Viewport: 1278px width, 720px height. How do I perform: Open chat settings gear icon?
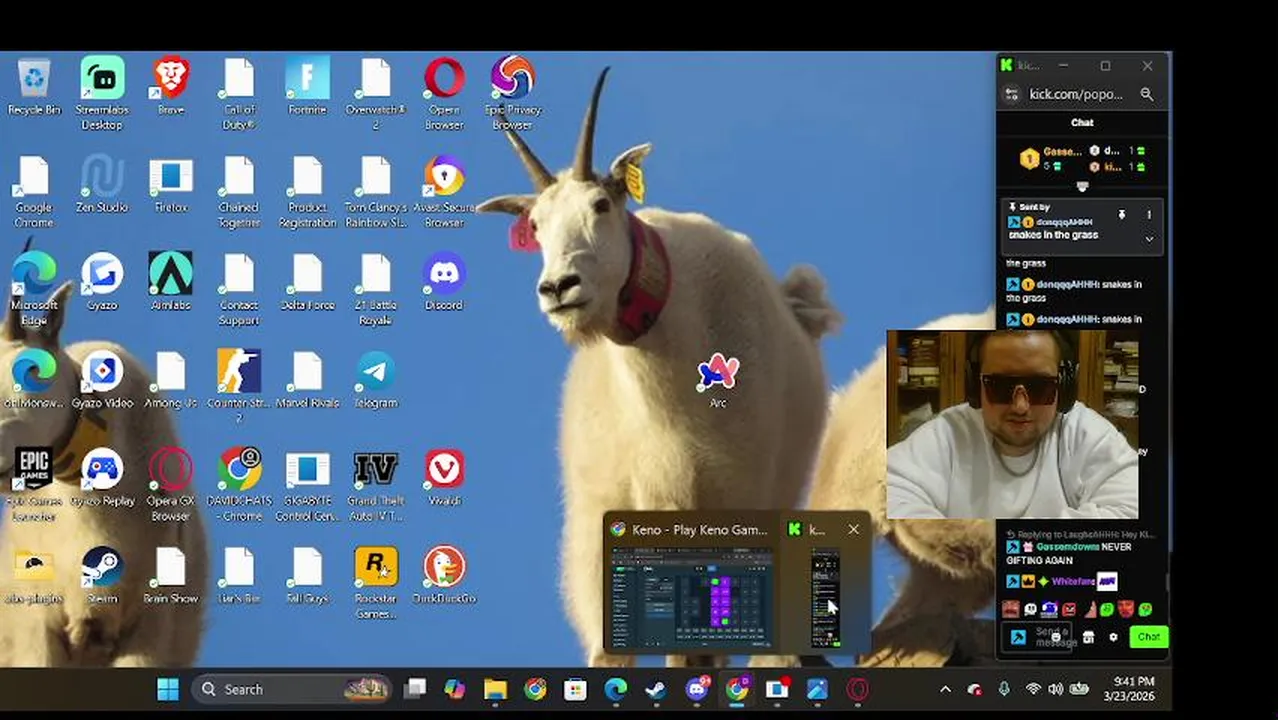tap(1113, 637)
